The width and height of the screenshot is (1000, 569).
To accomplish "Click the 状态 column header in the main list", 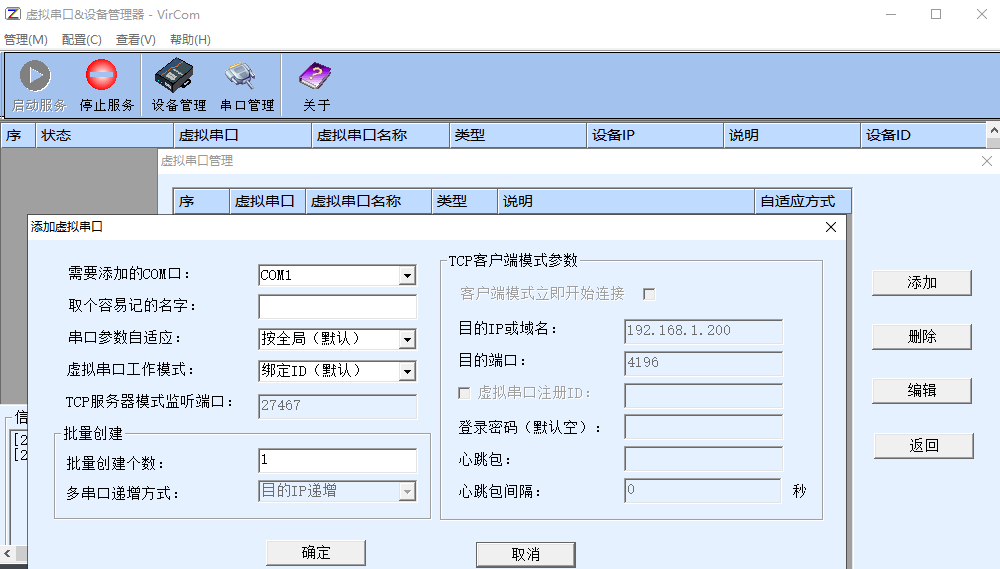I will tap(104, 135).
